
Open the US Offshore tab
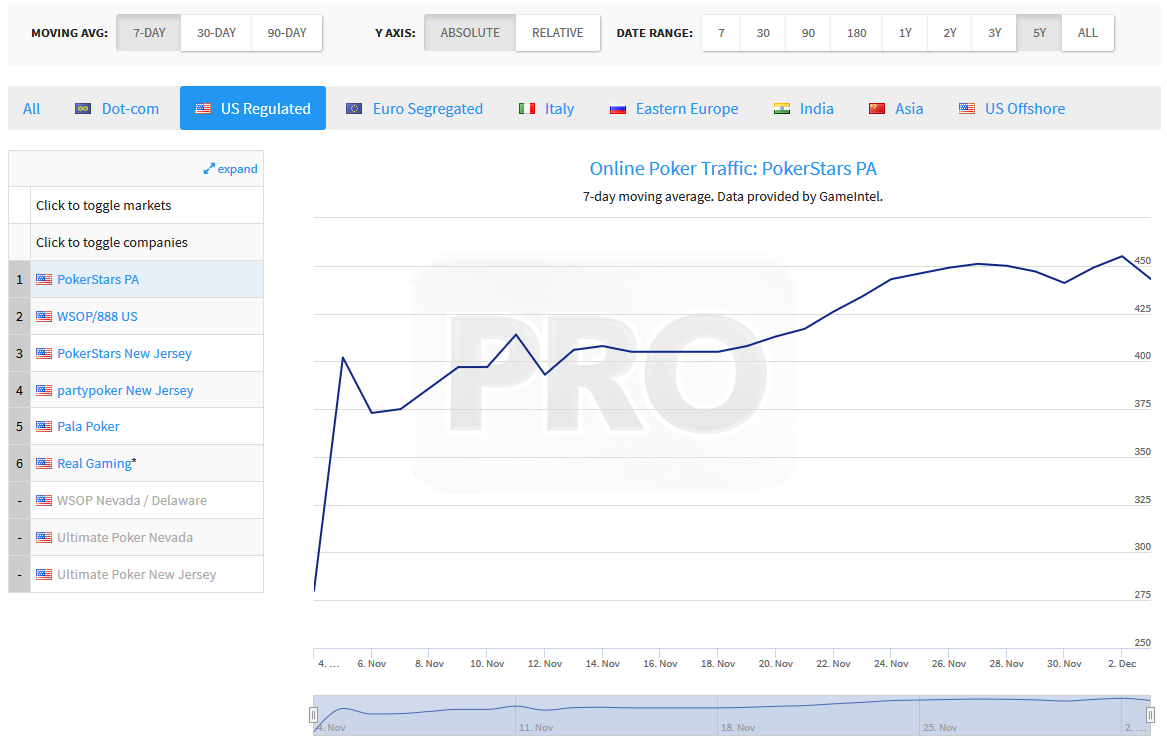1012,109
